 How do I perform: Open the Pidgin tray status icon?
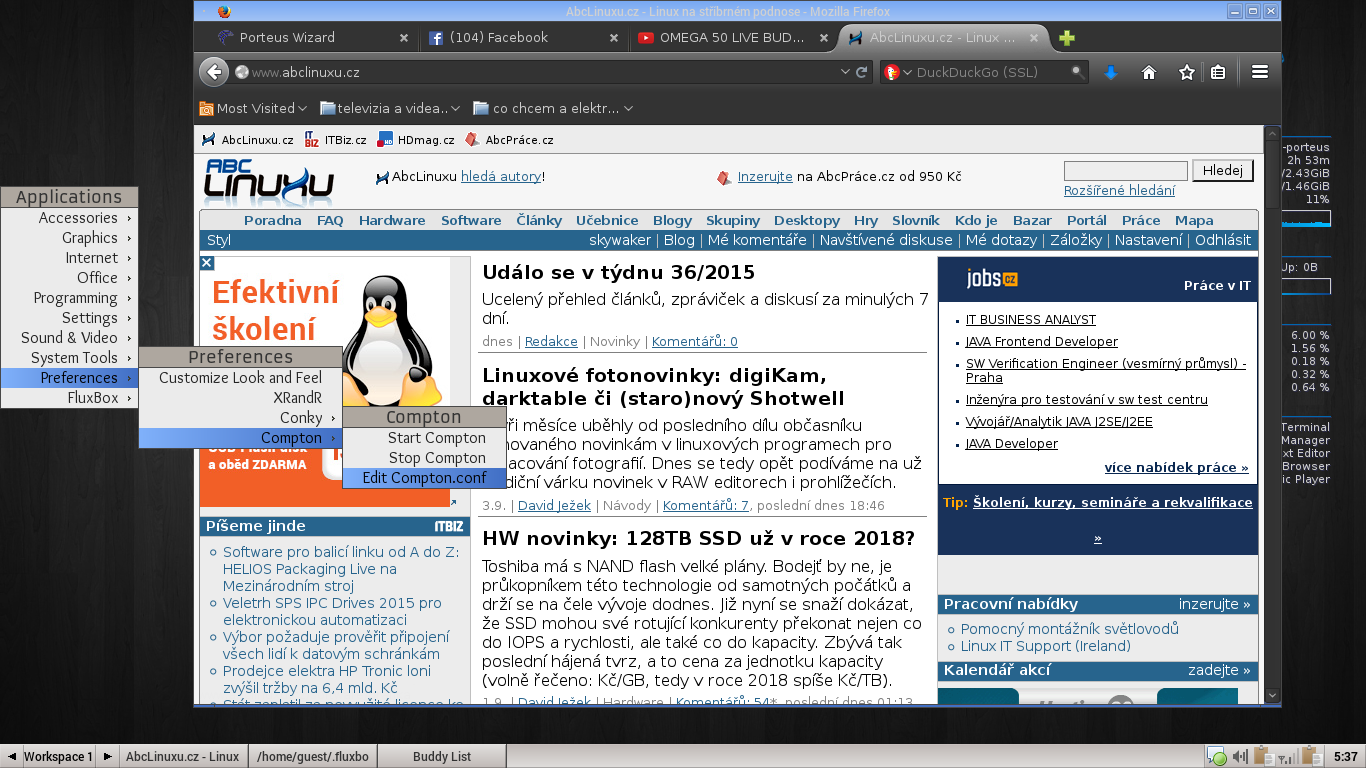pos(1216,756)
